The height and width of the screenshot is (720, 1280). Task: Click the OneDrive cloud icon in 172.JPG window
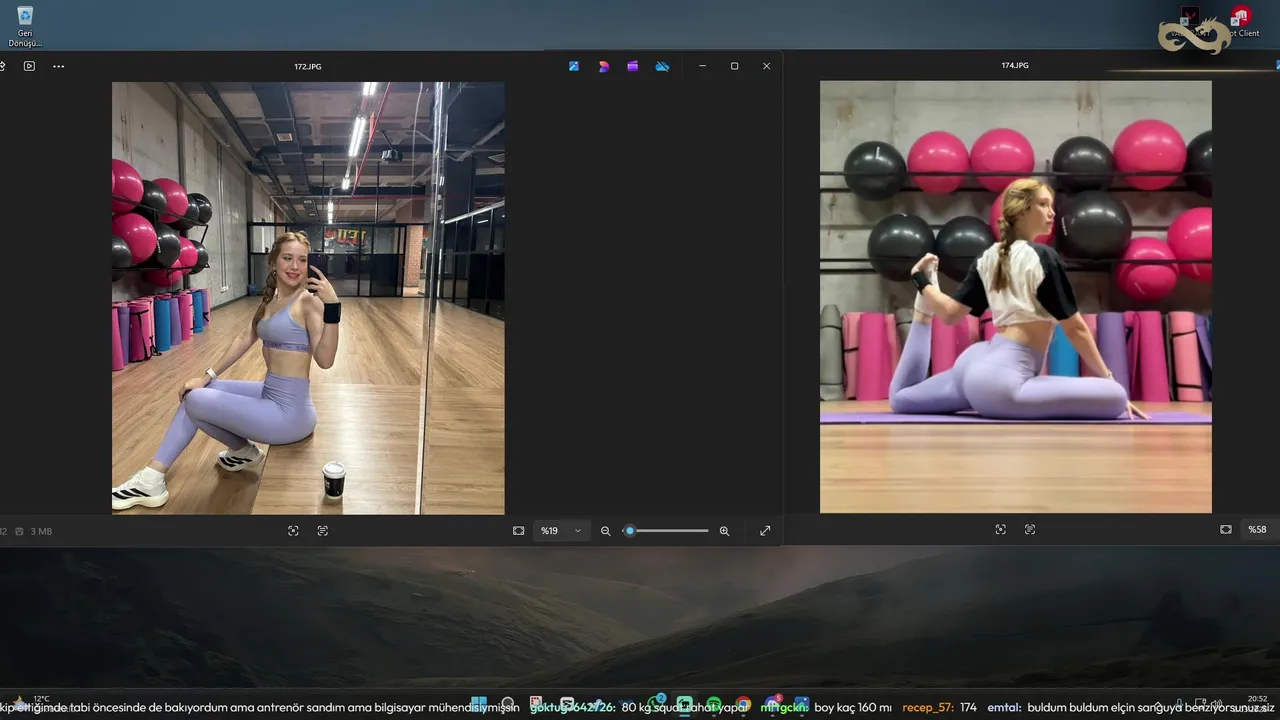pos(662,66)
